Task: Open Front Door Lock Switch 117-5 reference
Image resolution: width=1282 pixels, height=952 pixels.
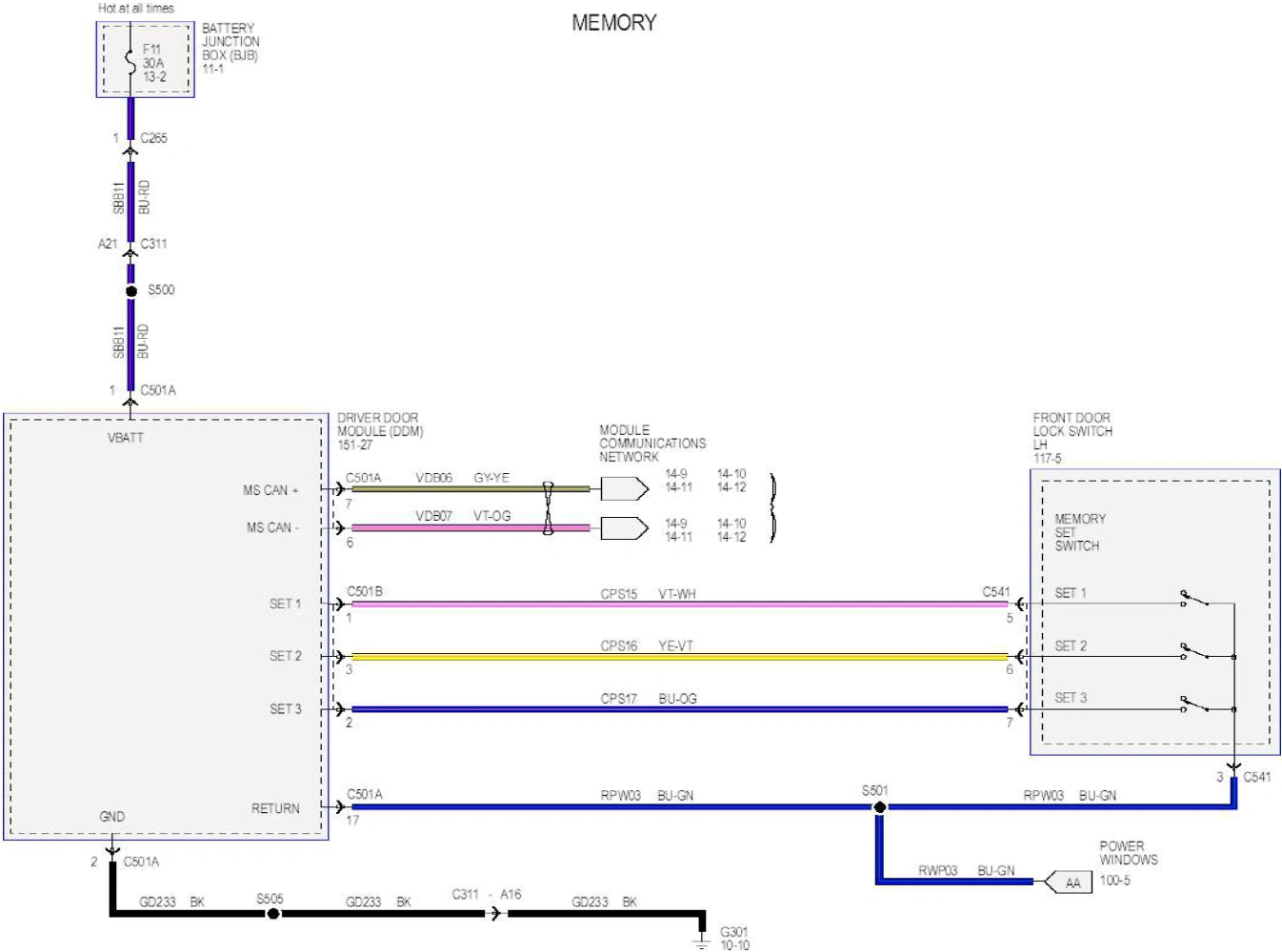Action: (x=1047, y=458)
